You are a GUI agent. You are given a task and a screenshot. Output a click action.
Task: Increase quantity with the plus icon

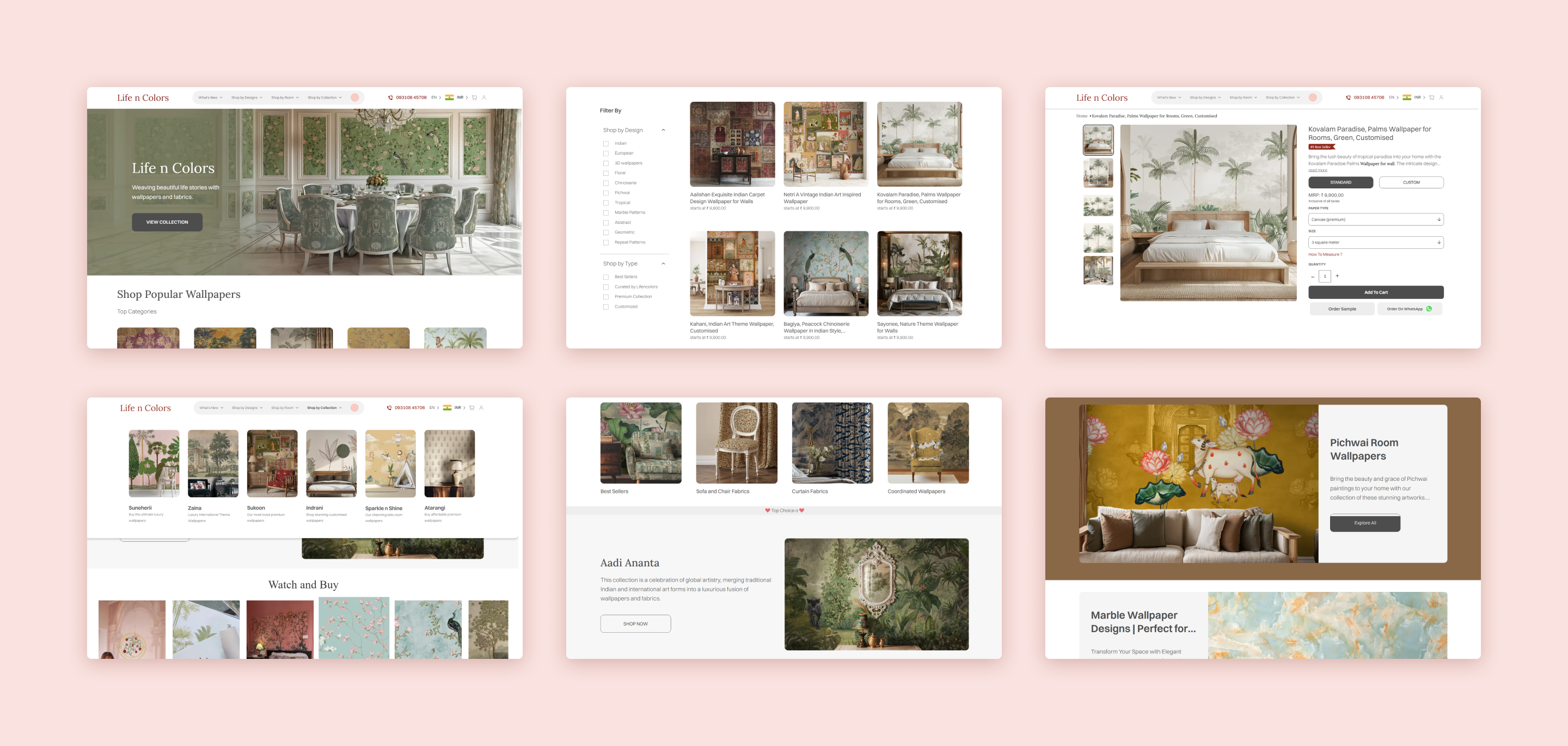tap(1337, 276)
